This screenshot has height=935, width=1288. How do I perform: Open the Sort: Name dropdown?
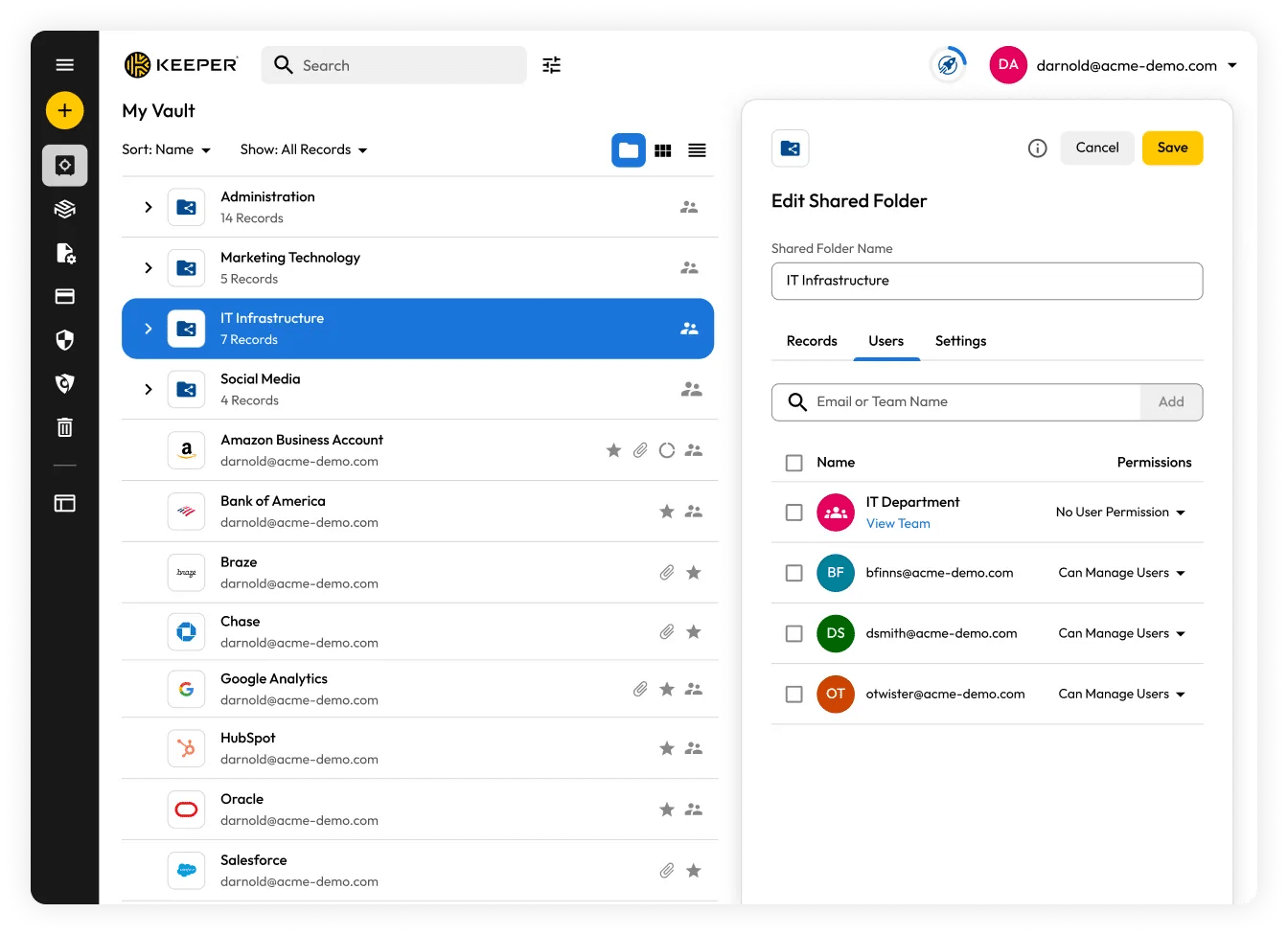(167, 149)
